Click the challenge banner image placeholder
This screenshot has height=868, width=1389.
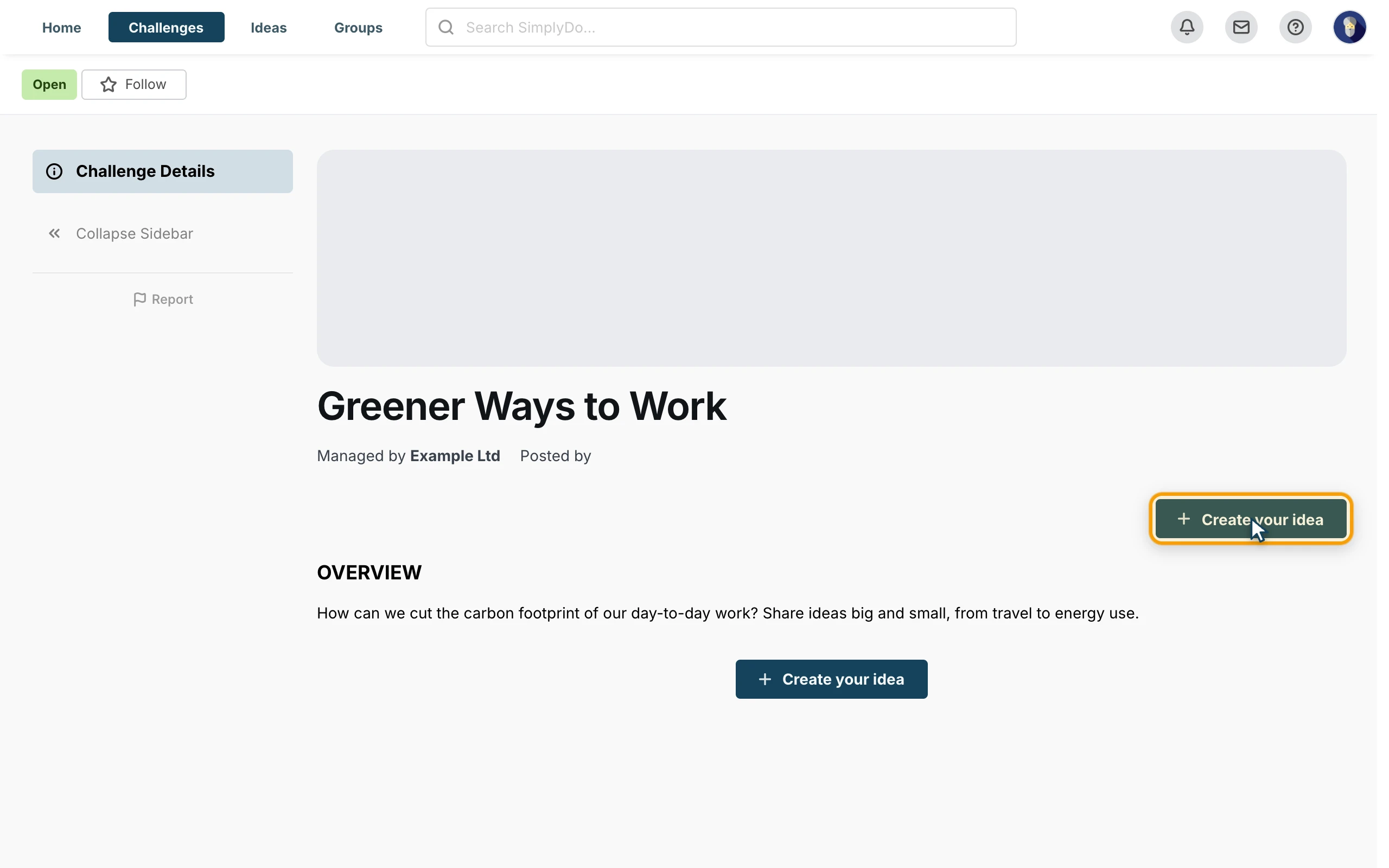[831, 258]
